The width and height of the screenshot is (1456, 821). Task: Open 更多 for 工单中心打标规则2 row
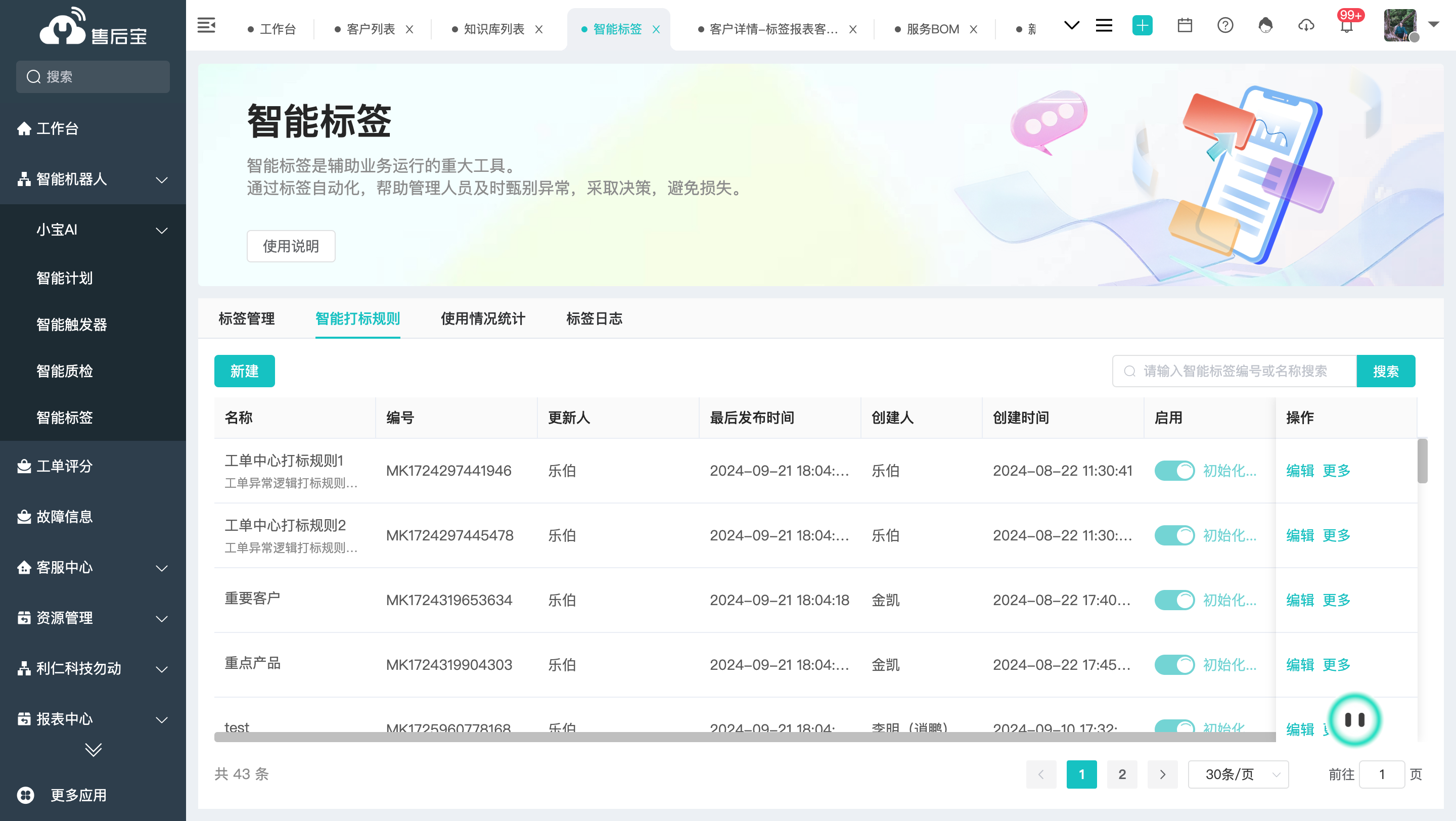click(x=1337, y=535)
